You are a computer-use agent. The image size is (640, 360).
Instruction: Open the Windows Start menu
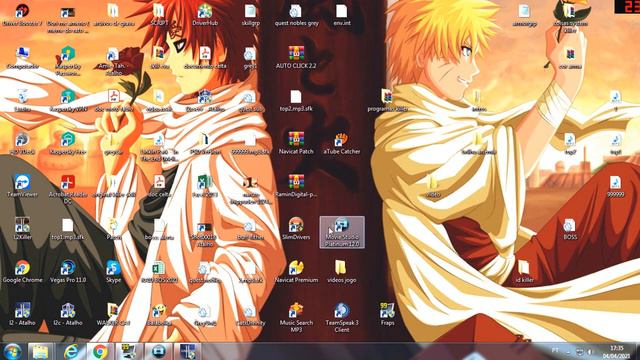click(12, 351)
